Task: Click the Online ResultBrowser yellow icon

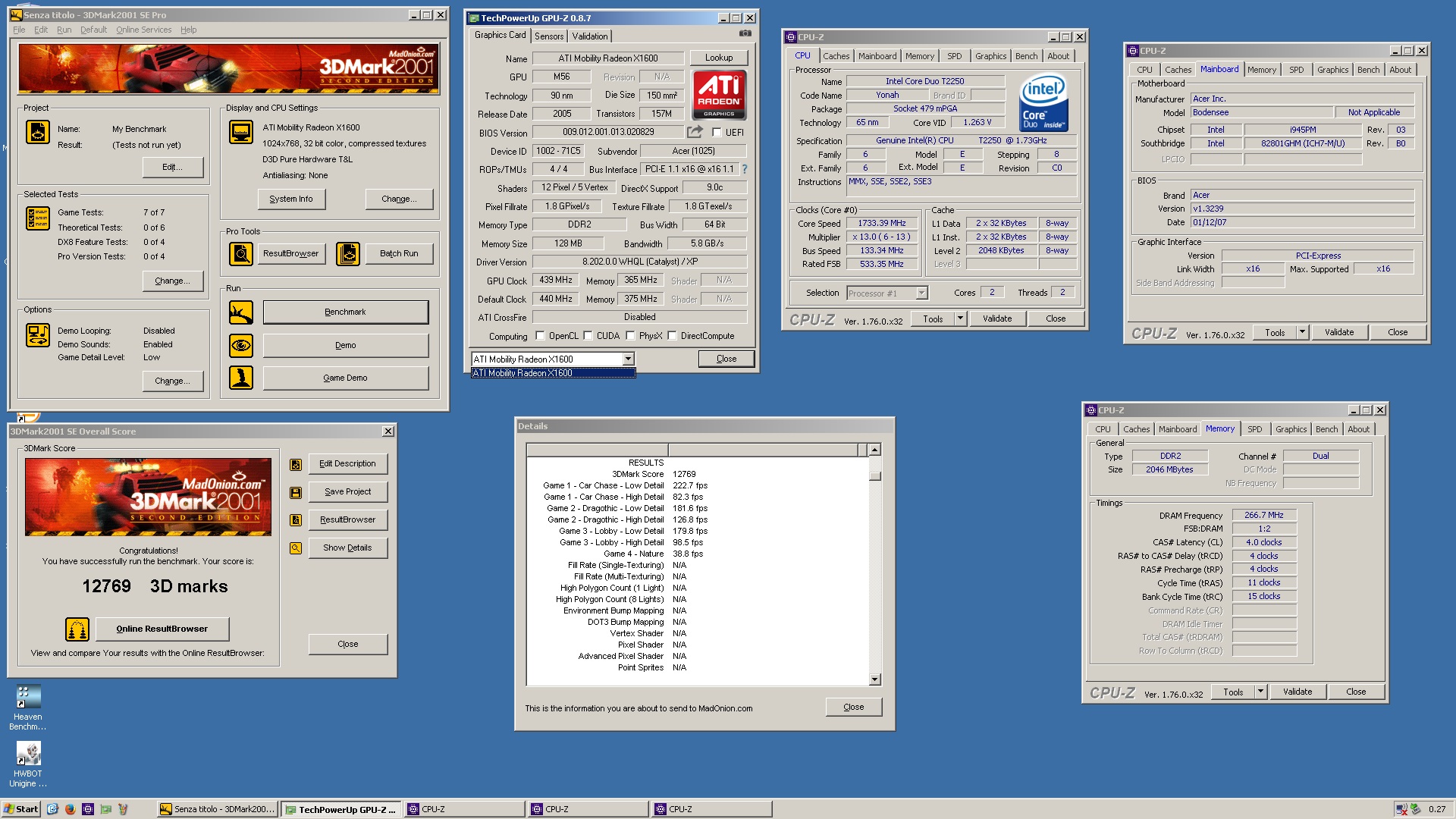Action: click(x=77, y=629)
